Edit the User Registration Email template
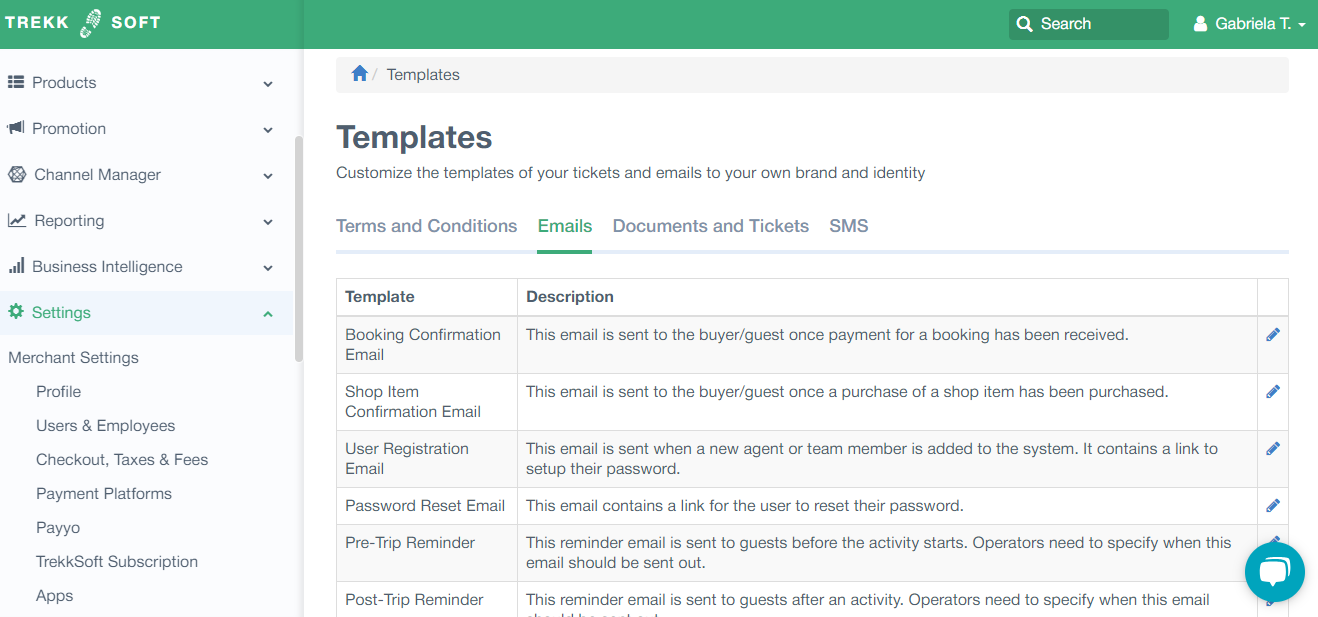Screen dimensions: 1318x617 click(x=1272, y=449)
